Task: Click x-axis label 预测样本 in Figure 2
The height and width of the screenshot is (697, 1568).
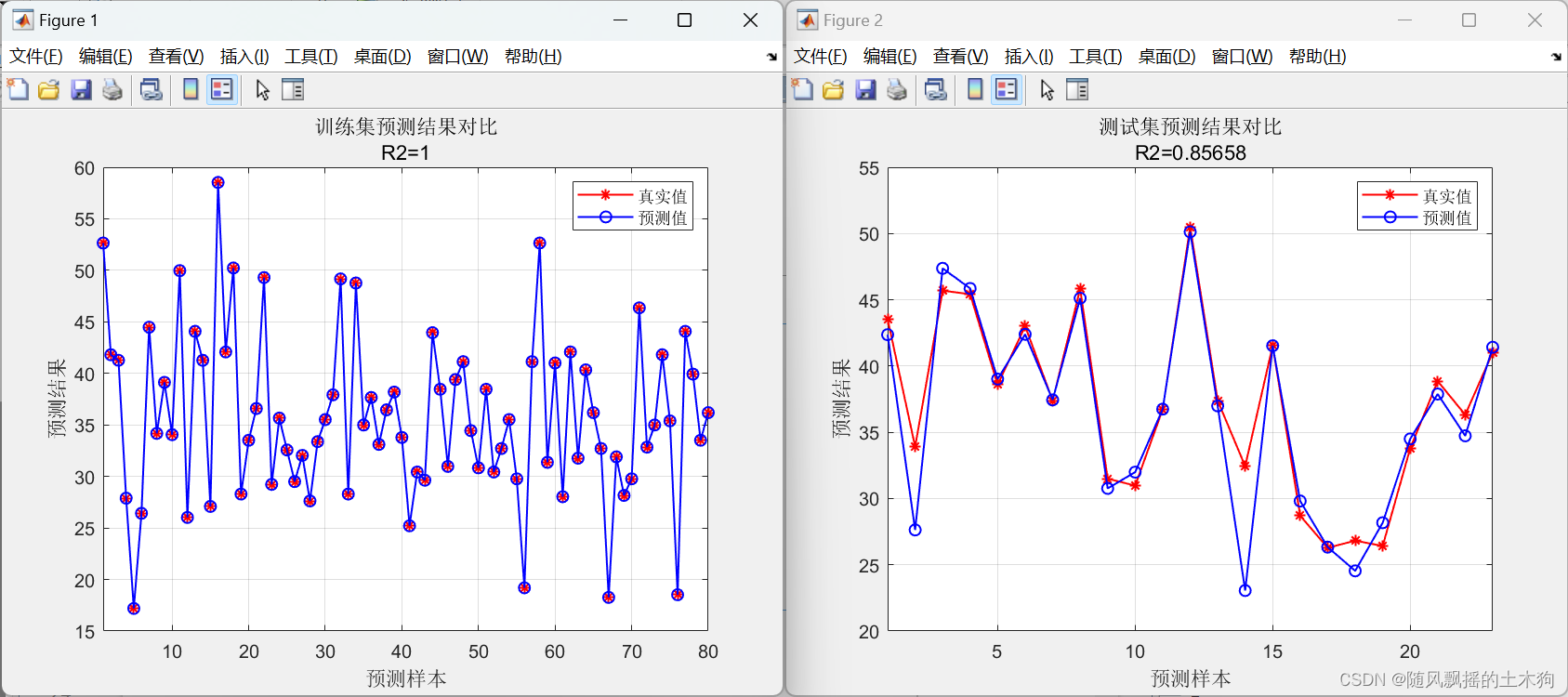Action: tap(1191, 678)
